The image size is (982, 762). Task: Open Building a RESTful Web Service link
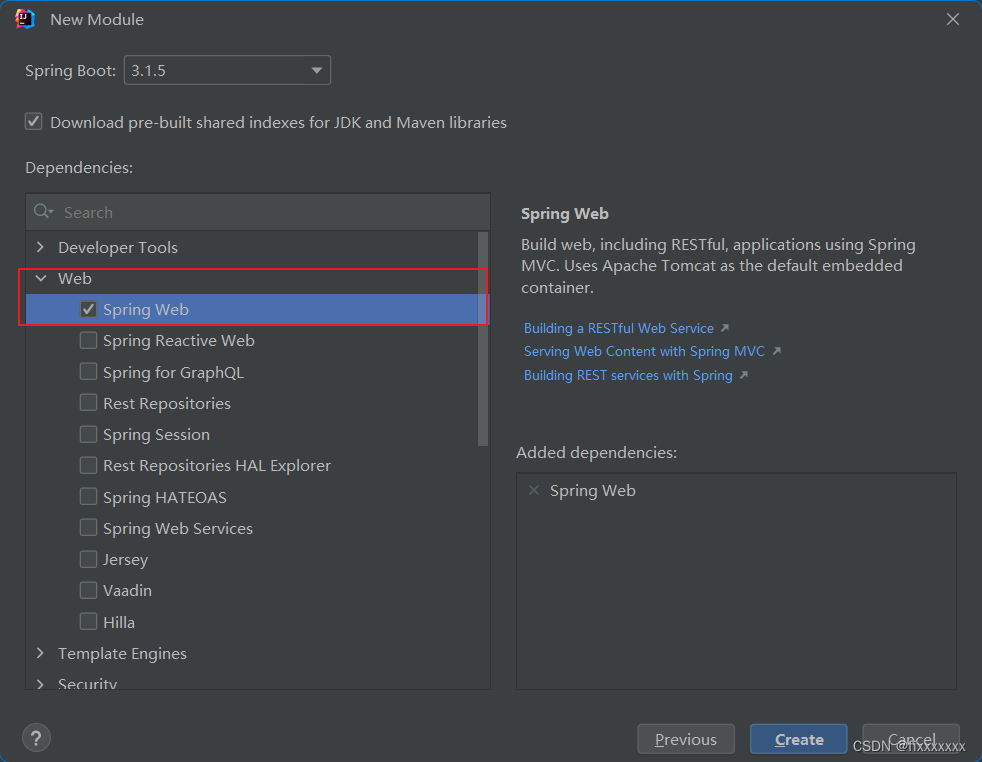pos(619,328)
